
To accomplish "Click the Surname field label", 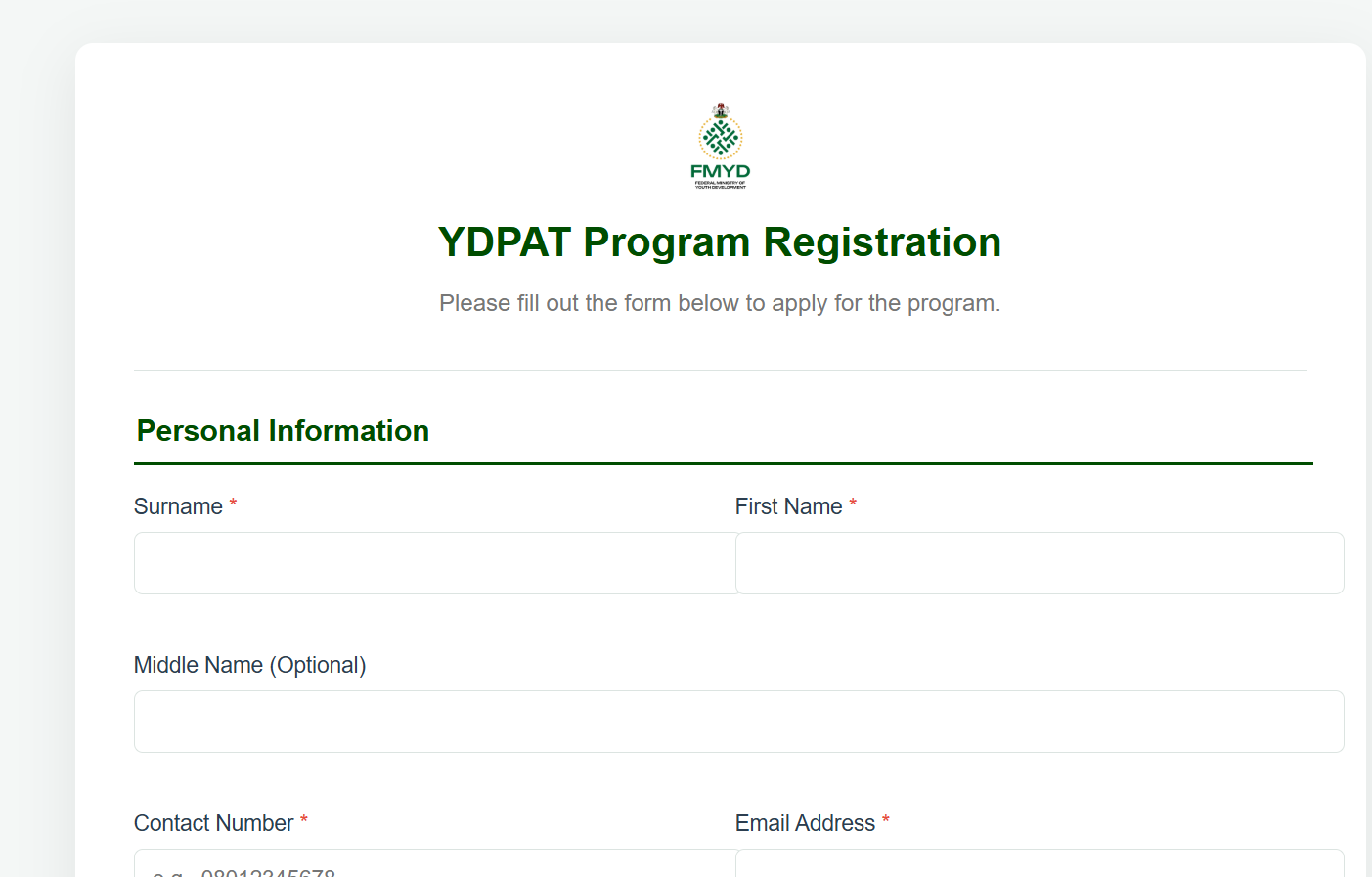I will point(180,506).
